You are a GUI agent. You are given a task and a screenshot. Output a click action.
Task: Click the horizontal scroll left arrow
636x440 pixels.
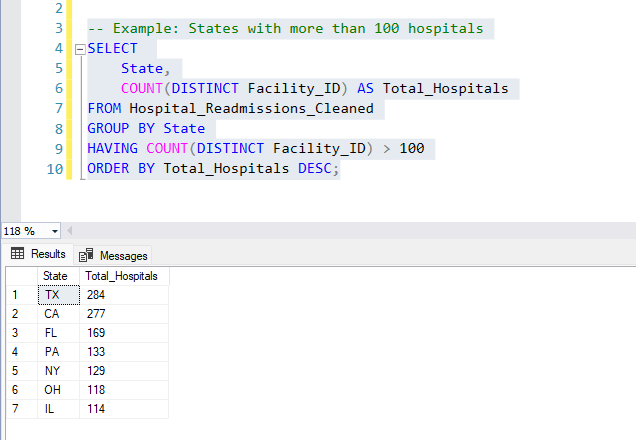tap(70, 231)
